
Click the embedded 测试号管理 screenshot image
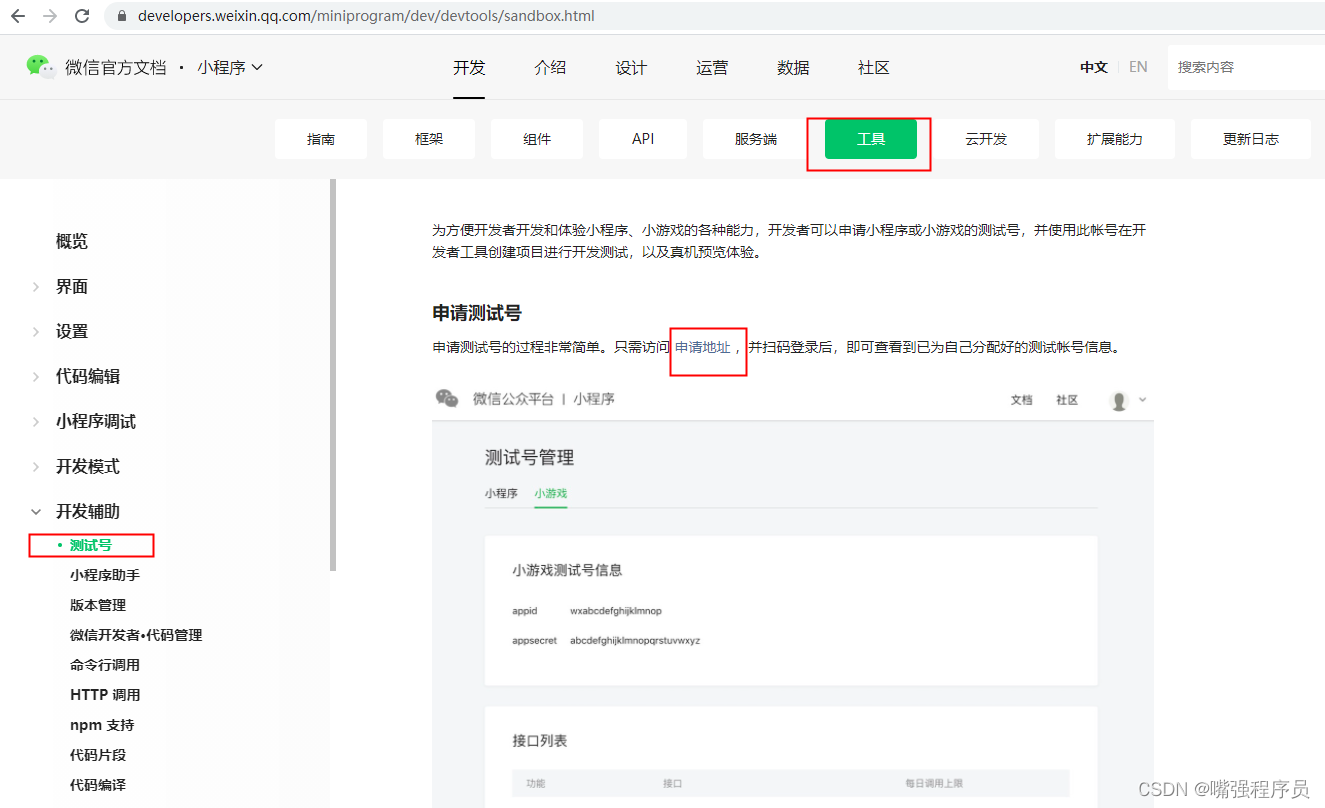tap(793, 594)
